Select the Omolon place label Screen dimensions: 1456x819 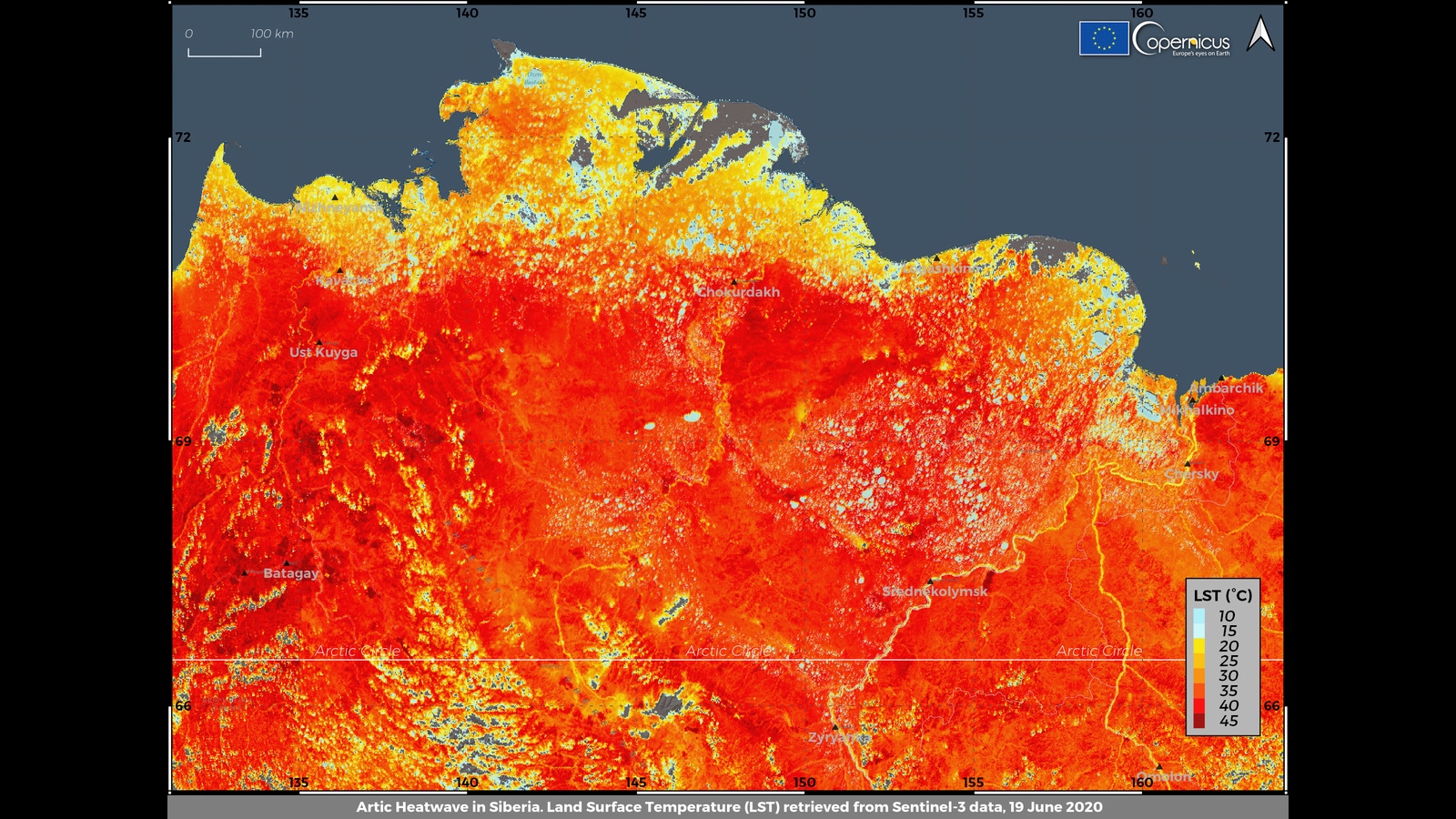click(x=1164, y=777)
